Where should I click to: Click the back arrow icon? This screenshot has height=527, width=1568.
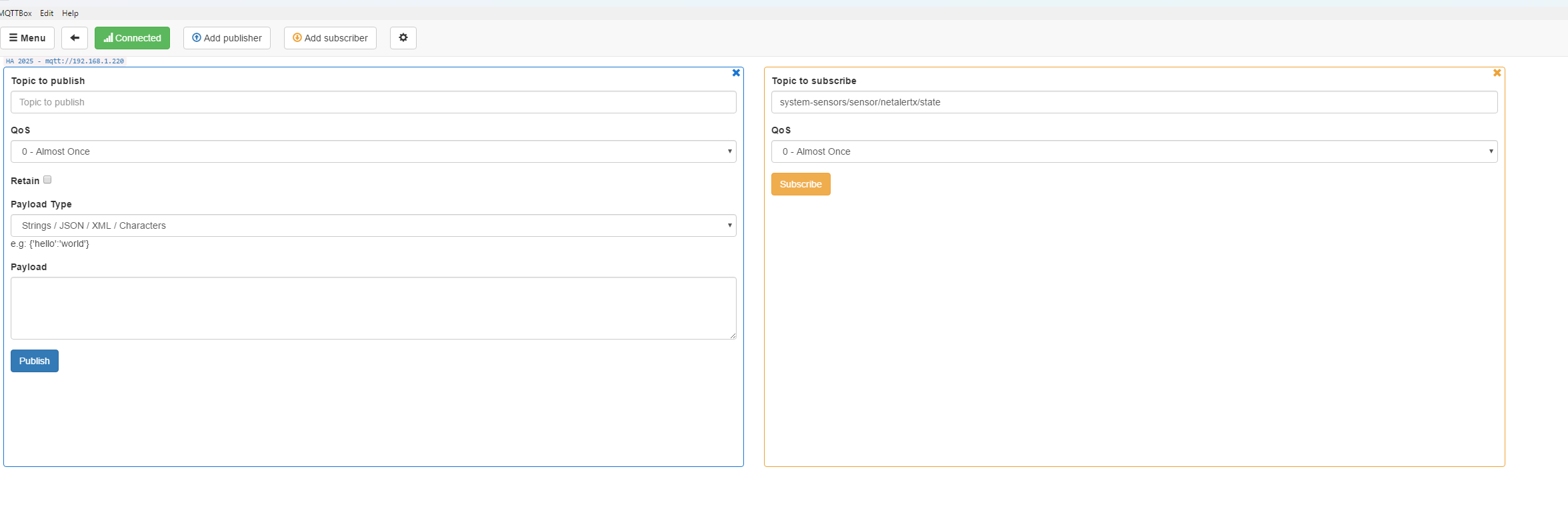click(75, 38)
